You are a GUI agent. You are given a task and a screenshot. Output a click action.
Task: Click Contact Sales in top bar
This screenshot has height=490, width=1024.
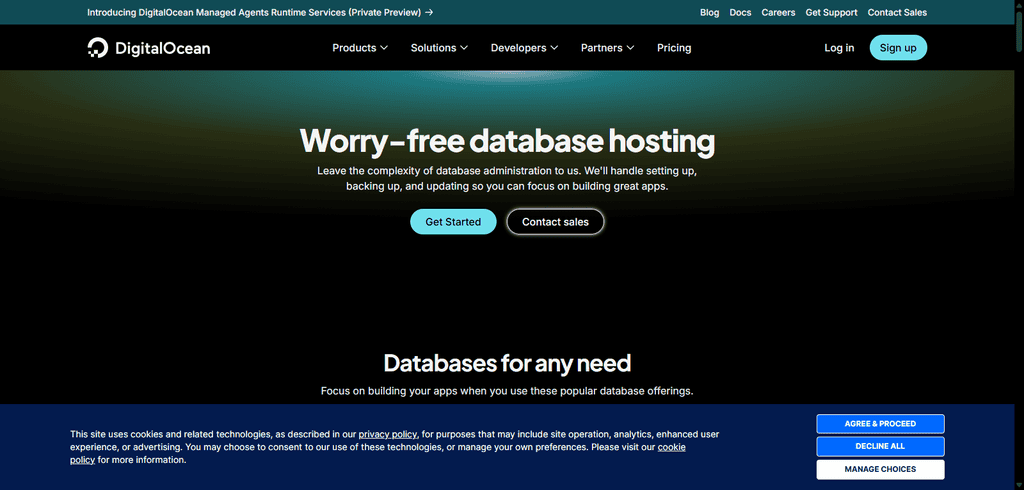tap(897, 12)
